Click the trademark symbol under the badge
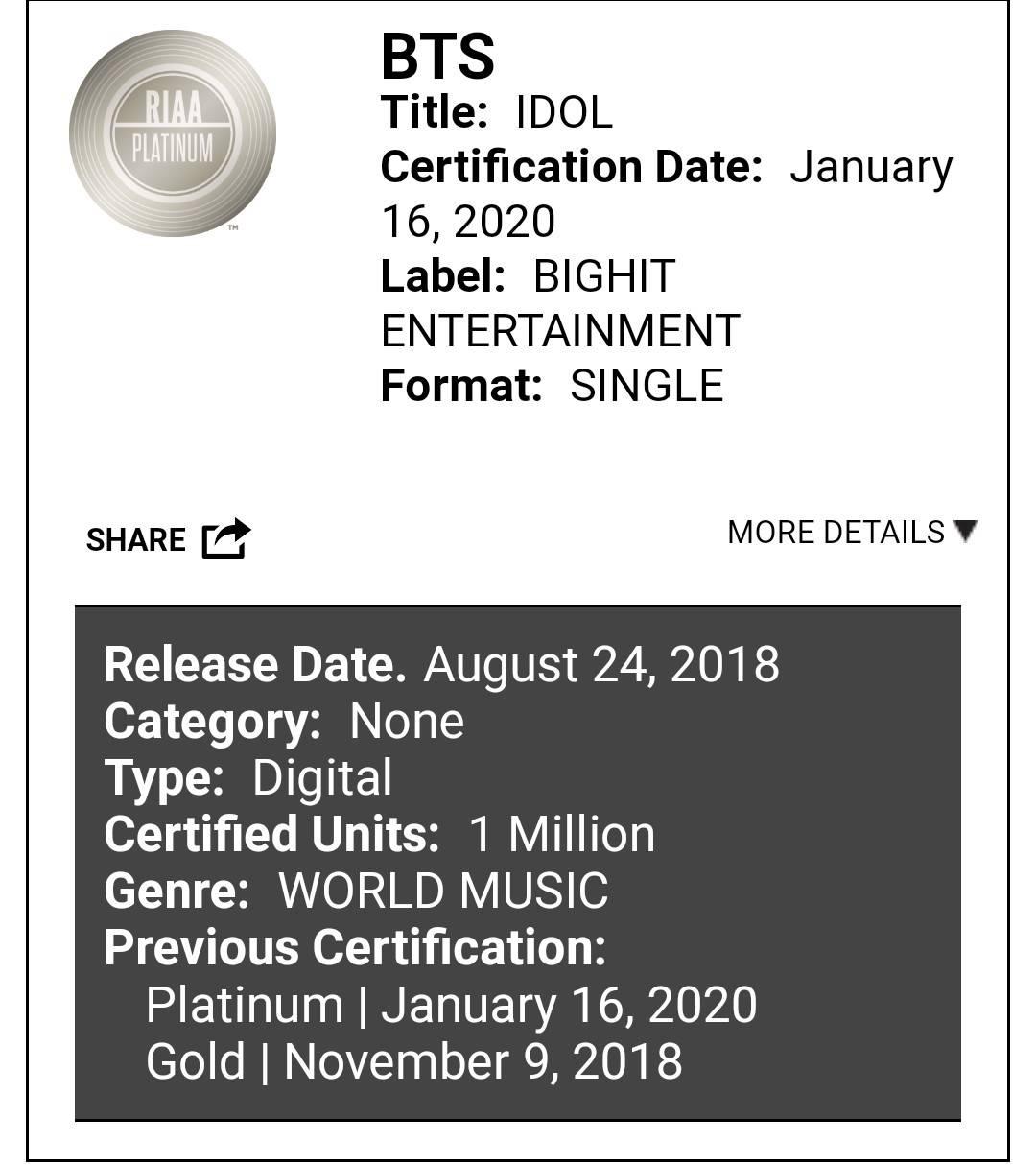Viewport: 1036px width, 1165px height. (232, 228)
